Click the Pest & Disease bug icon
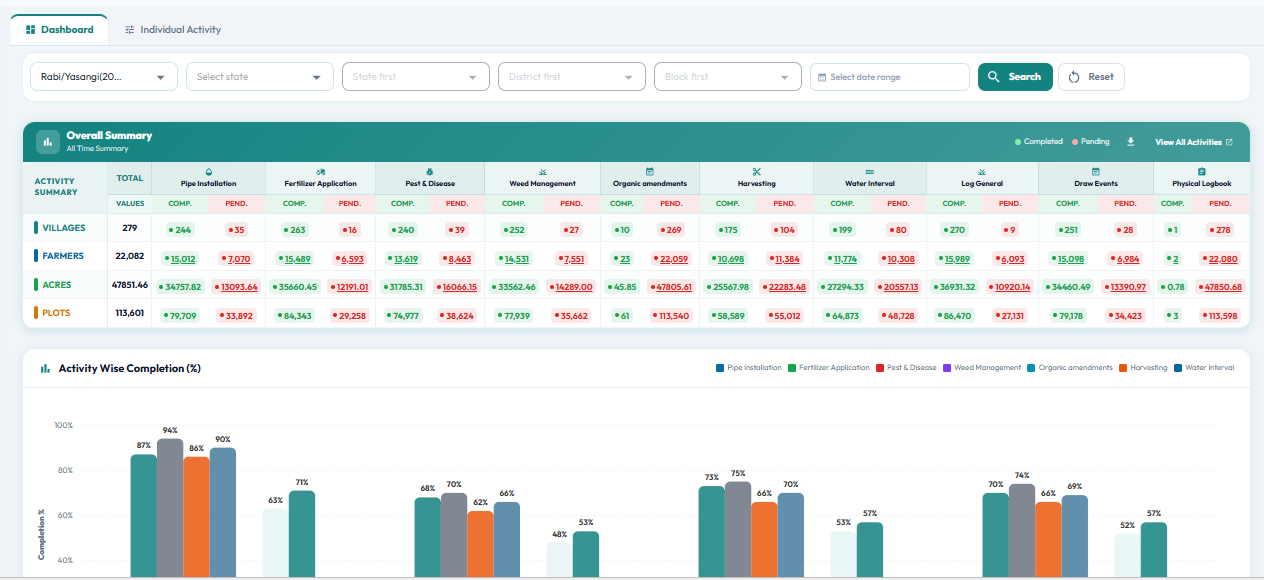 tap(430, 172)
